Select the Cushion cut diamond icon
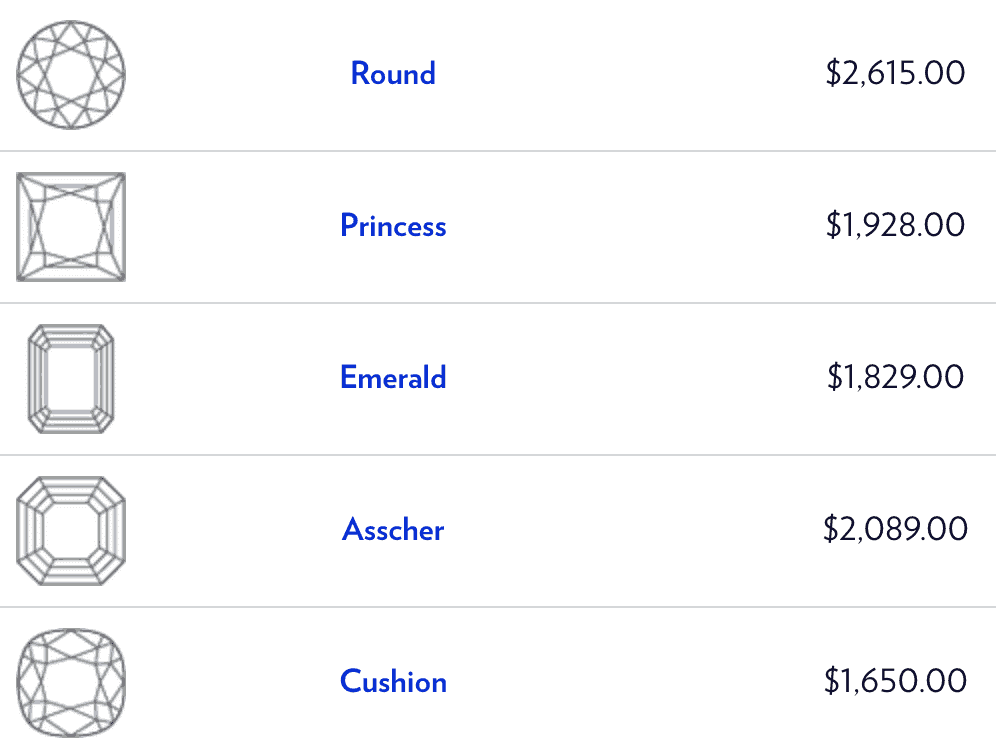This screenshot has height=754, width=996. click(x=72, y=682)
